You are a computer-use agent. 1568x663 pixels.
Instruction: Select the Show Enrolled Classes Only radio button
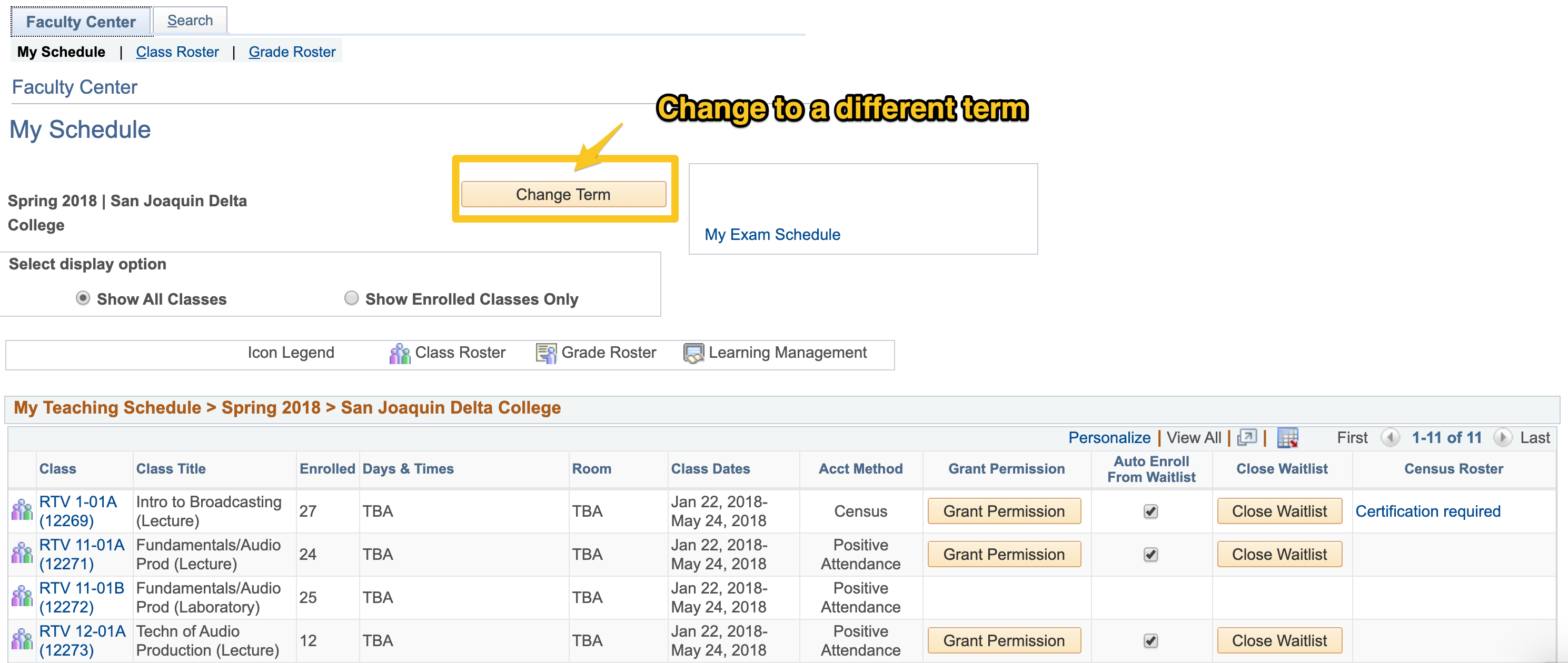(352, 298)
